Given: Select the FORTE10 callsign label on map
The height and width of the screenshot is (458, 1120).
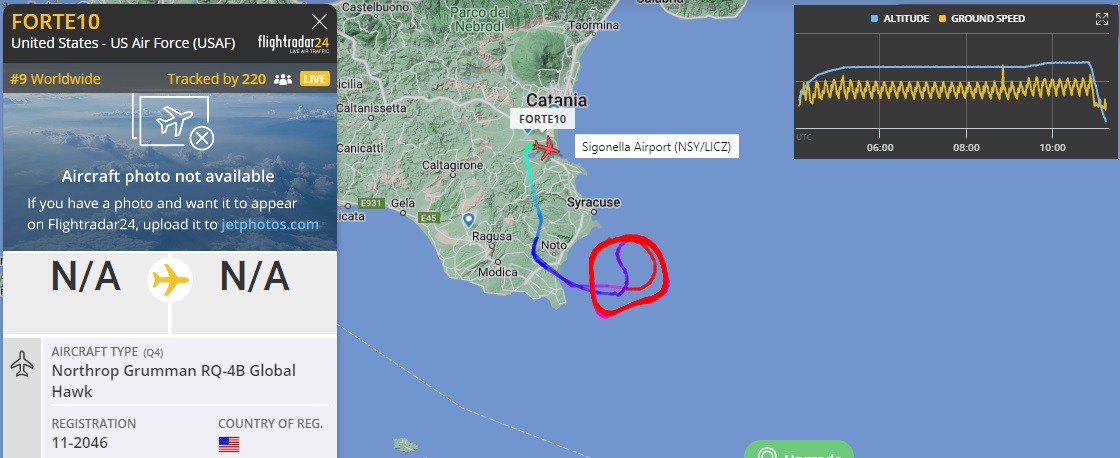Looking at the screenshot, I should coord(542,119).
